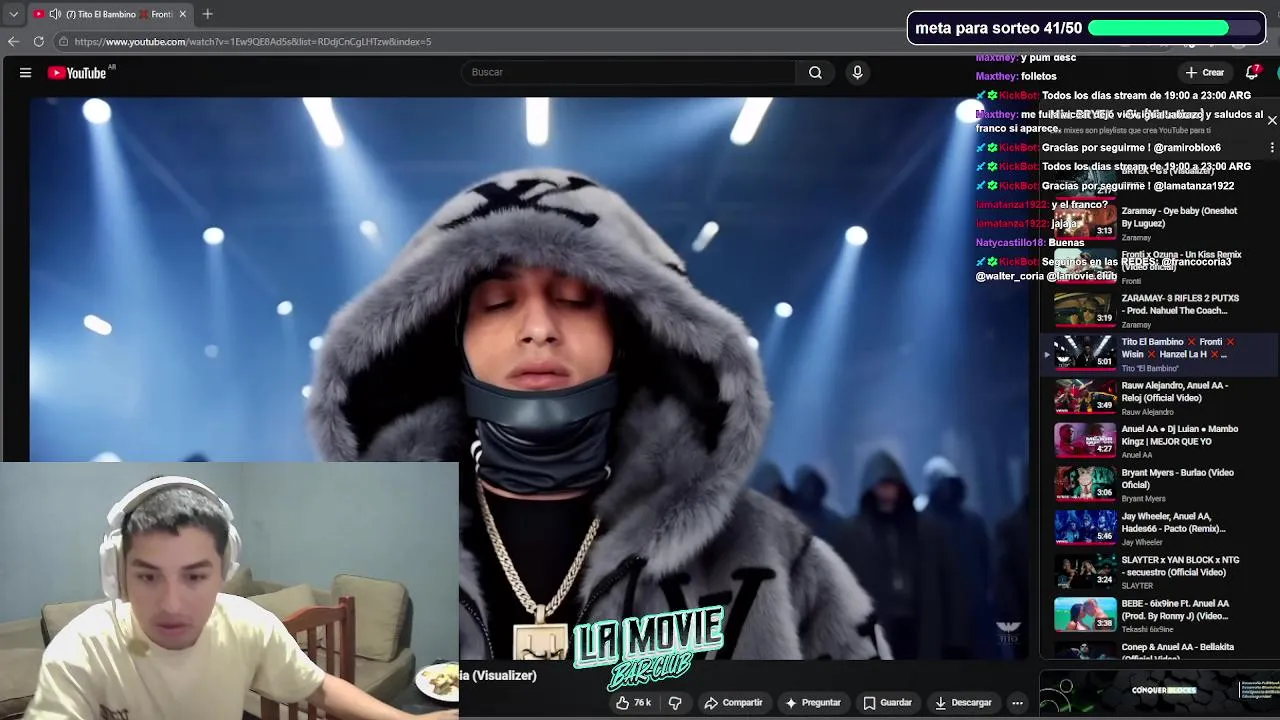1280x720 pixels.
Task: Open Conep & Anuel AA - Bellakita title
Action: [1178, 651]
